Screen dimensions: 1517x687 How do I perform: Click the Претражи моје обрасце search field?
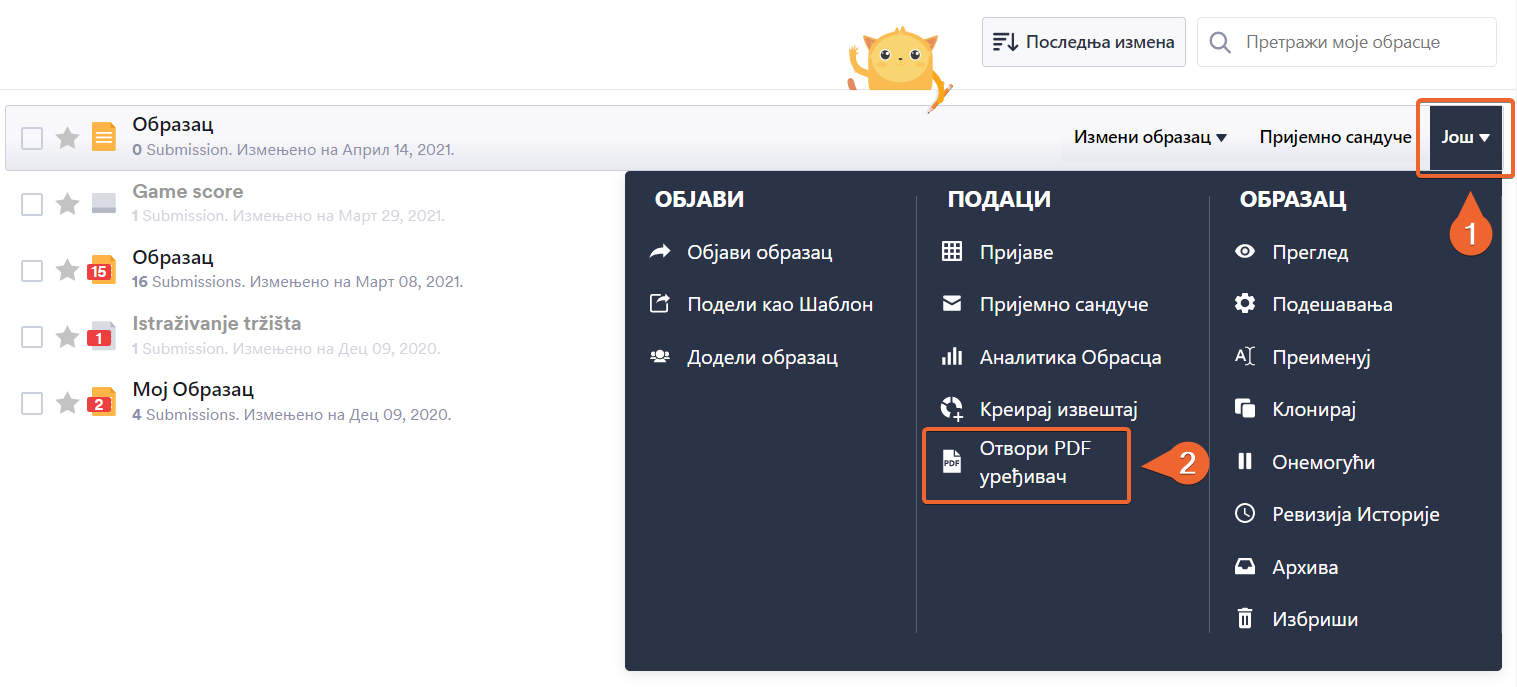coord(1360,42)
